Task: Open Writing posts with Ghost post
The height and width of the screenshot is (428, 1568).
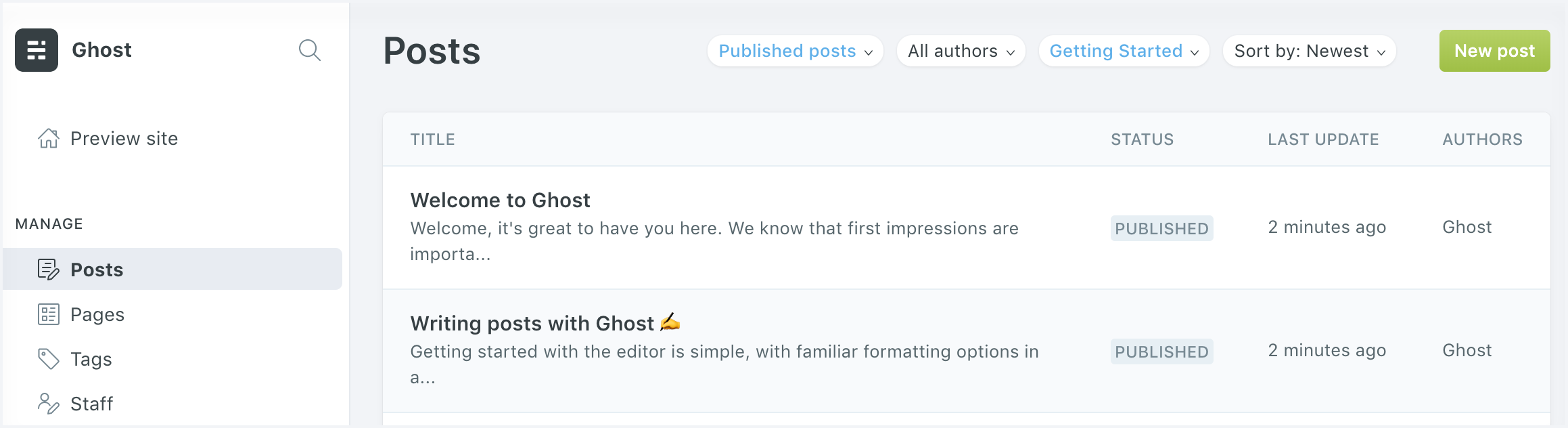Action: (x=532, y=324)
